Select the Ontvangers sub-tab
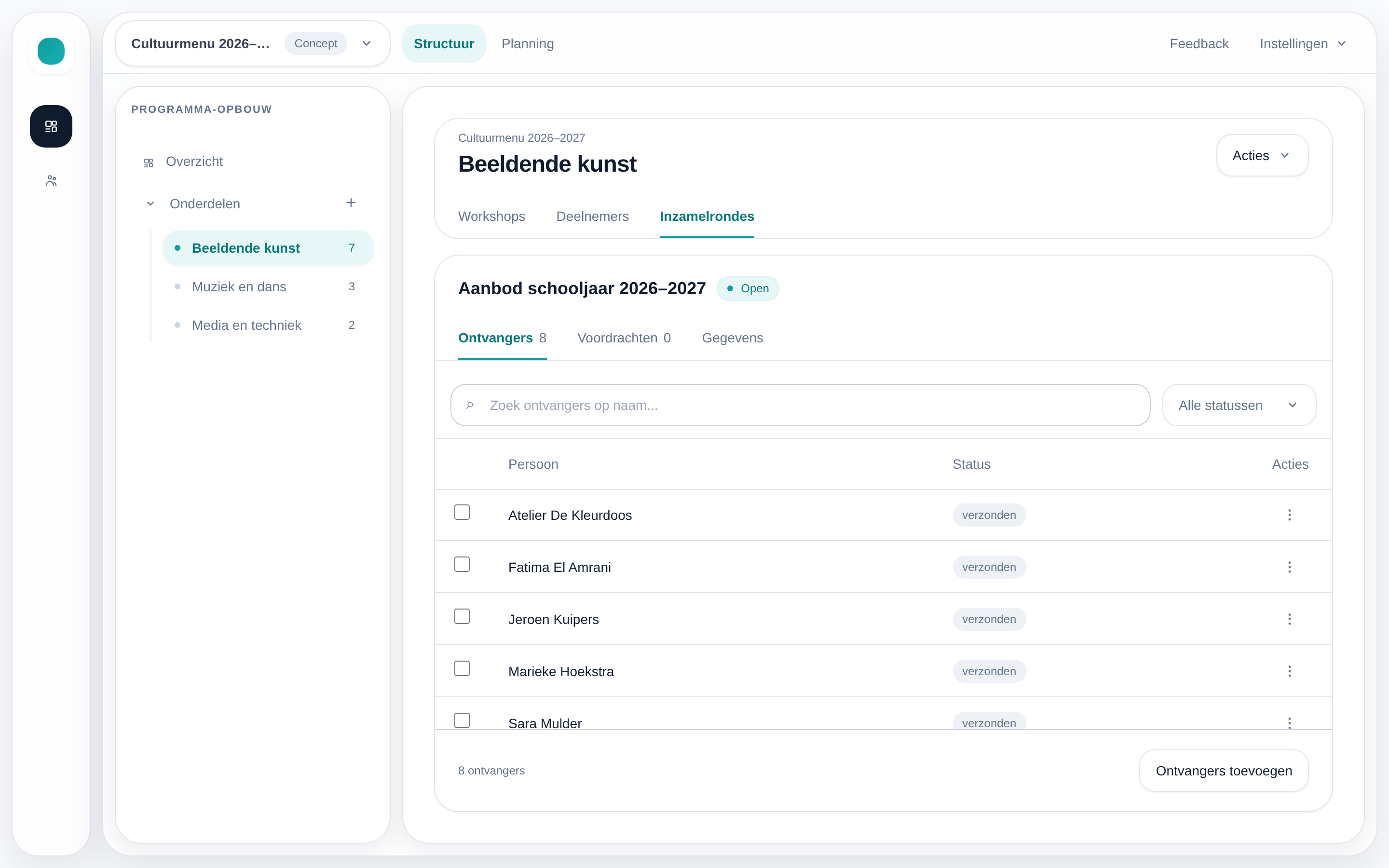1389x868 pixels. [x=502, y=338]
